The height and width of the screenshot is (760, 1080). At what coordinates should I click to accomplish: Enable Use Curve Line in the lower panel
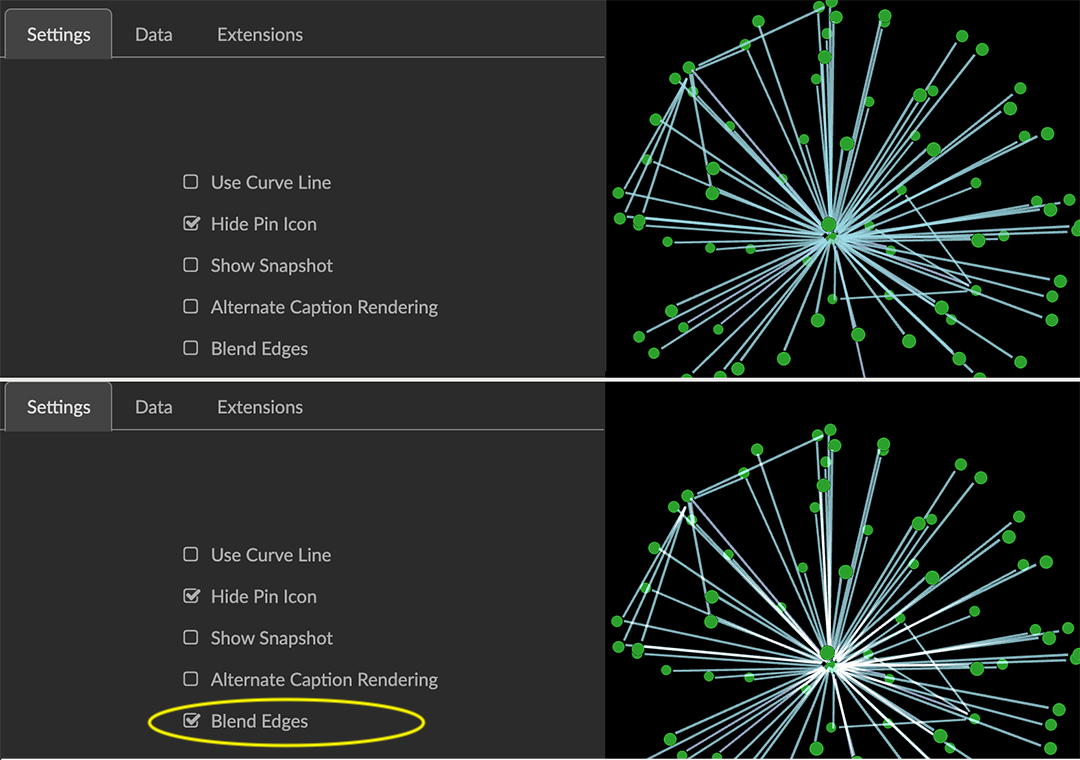191,555
